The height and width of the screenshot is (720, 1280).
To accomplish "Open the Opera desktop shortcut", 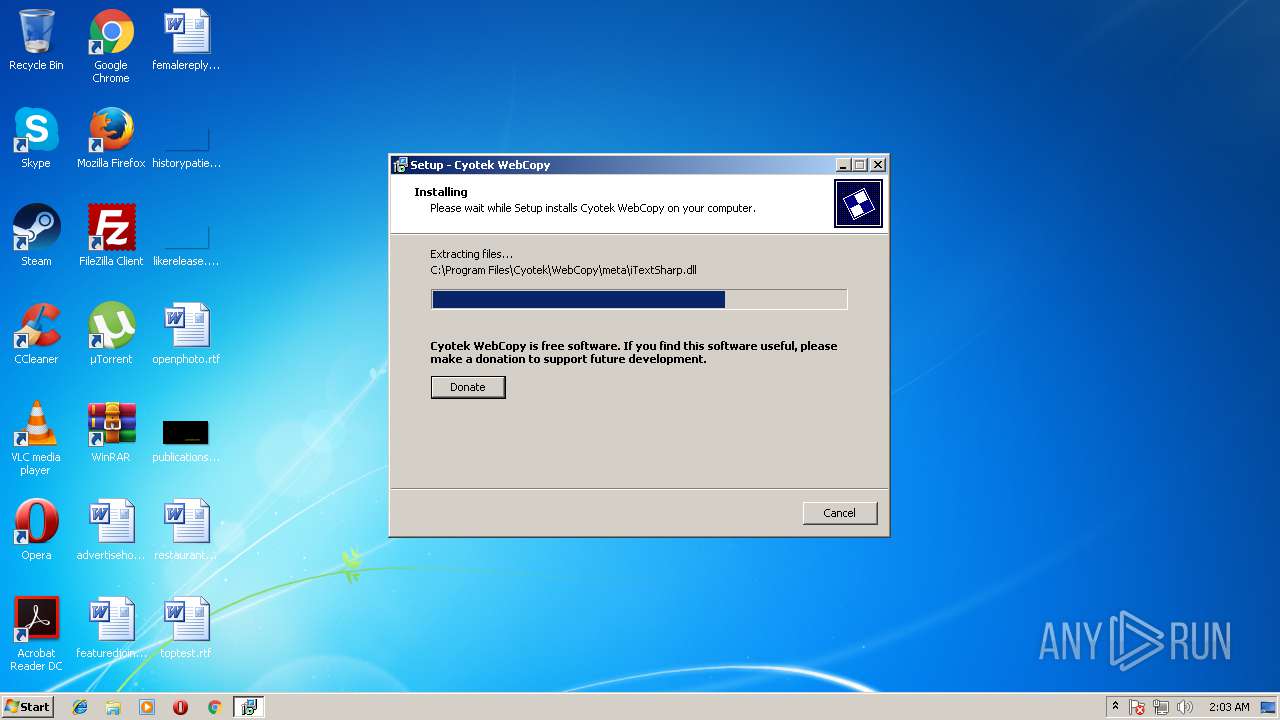I will tap(36, 531).
